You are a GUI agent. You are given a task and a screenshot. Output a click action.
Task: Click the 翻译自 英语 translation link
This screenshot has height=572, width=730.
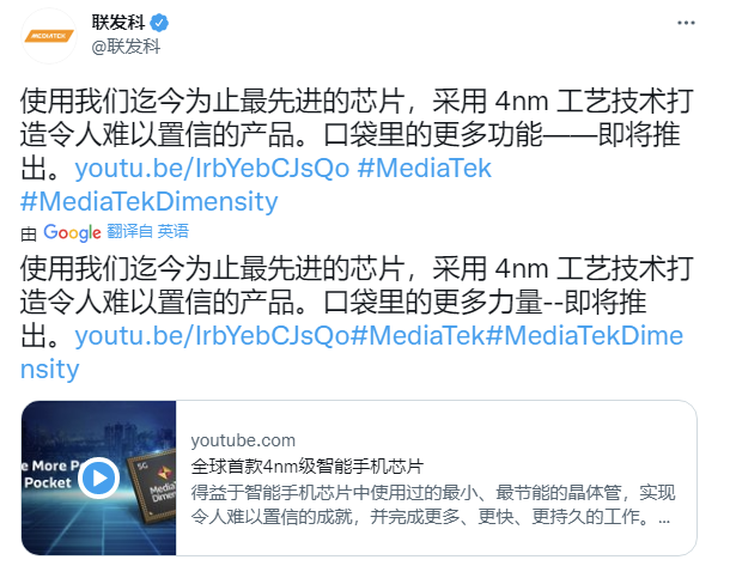pyautogui.click(x=148, y=231)
